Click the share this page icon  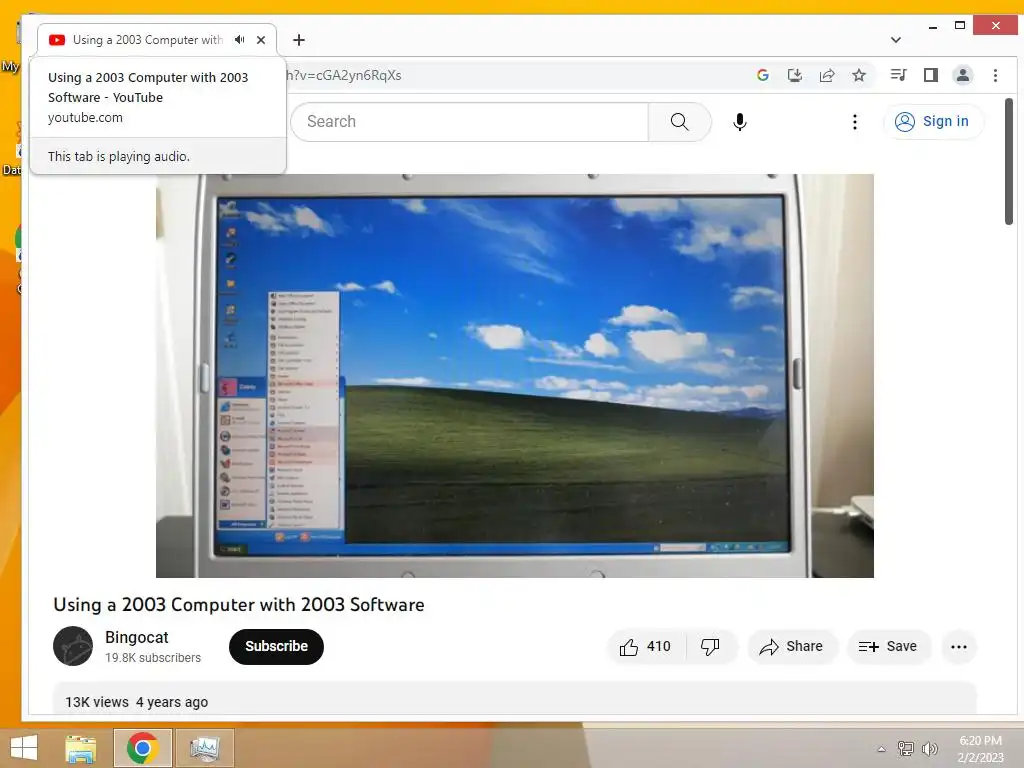point(827,75)
